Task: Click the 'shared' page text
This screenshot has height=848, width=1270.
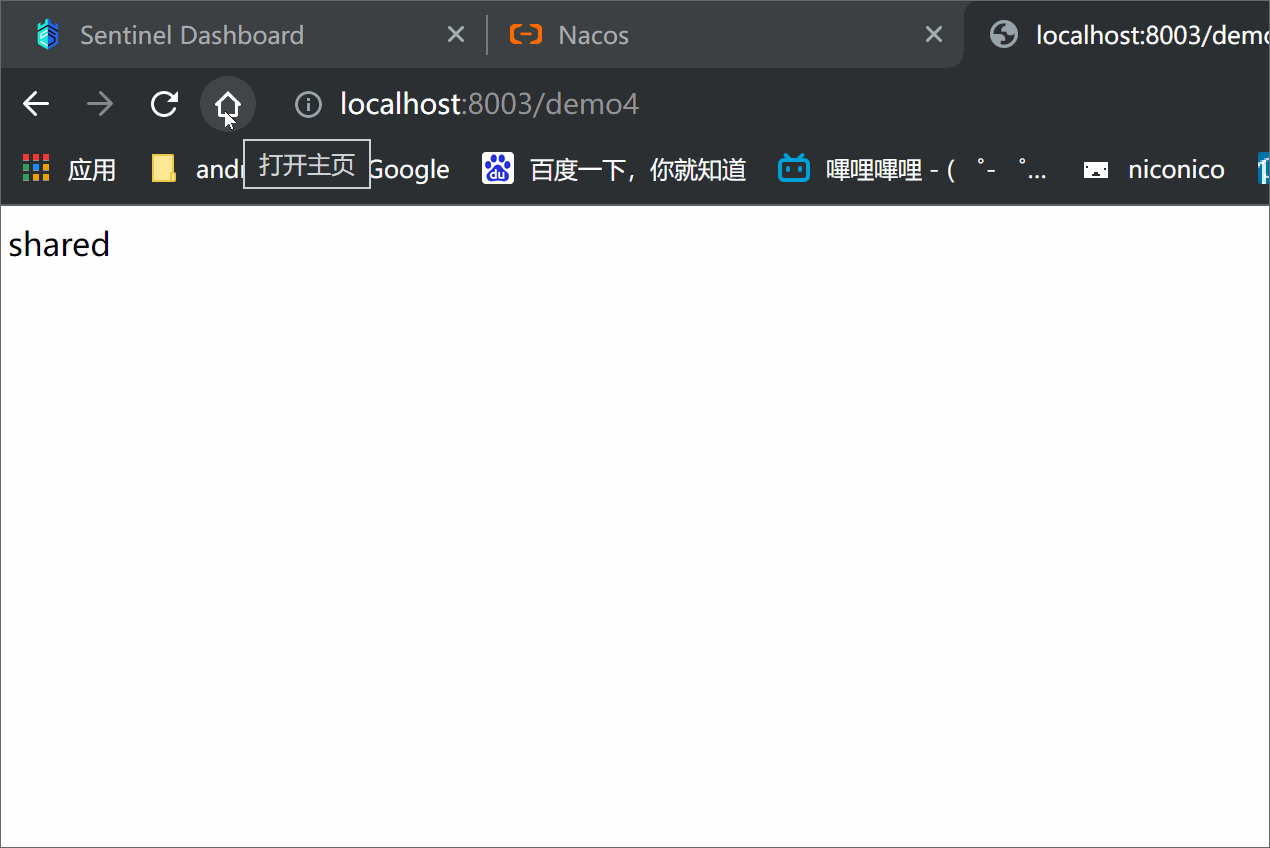Action: point(59,244)
